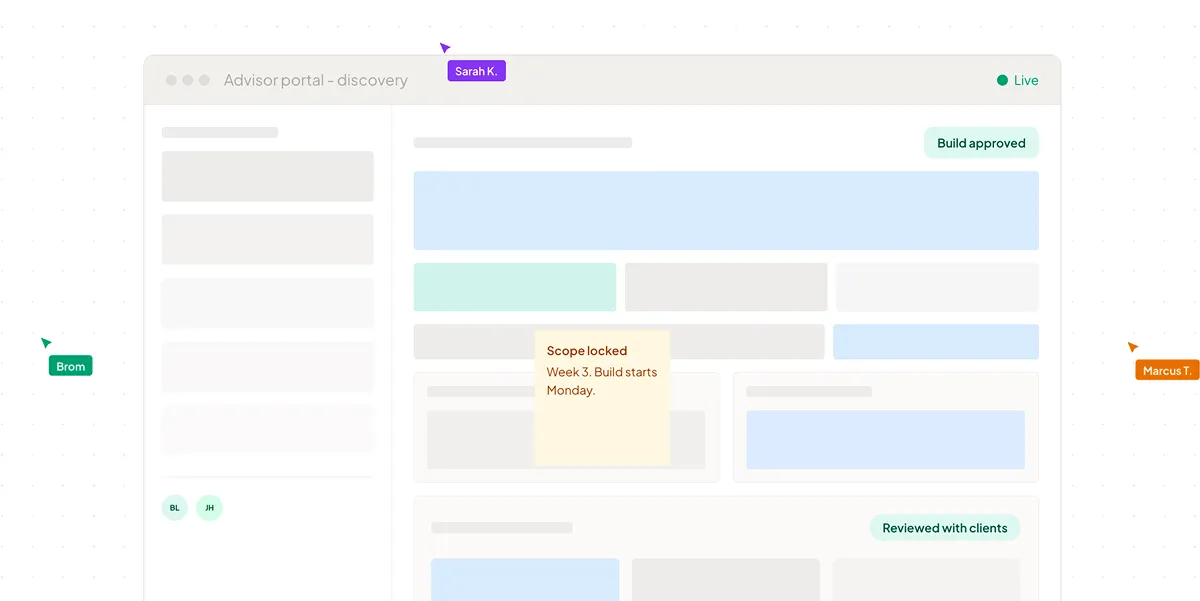
Task: Click the BL collaborator avatar
Action: pos(174,508)
